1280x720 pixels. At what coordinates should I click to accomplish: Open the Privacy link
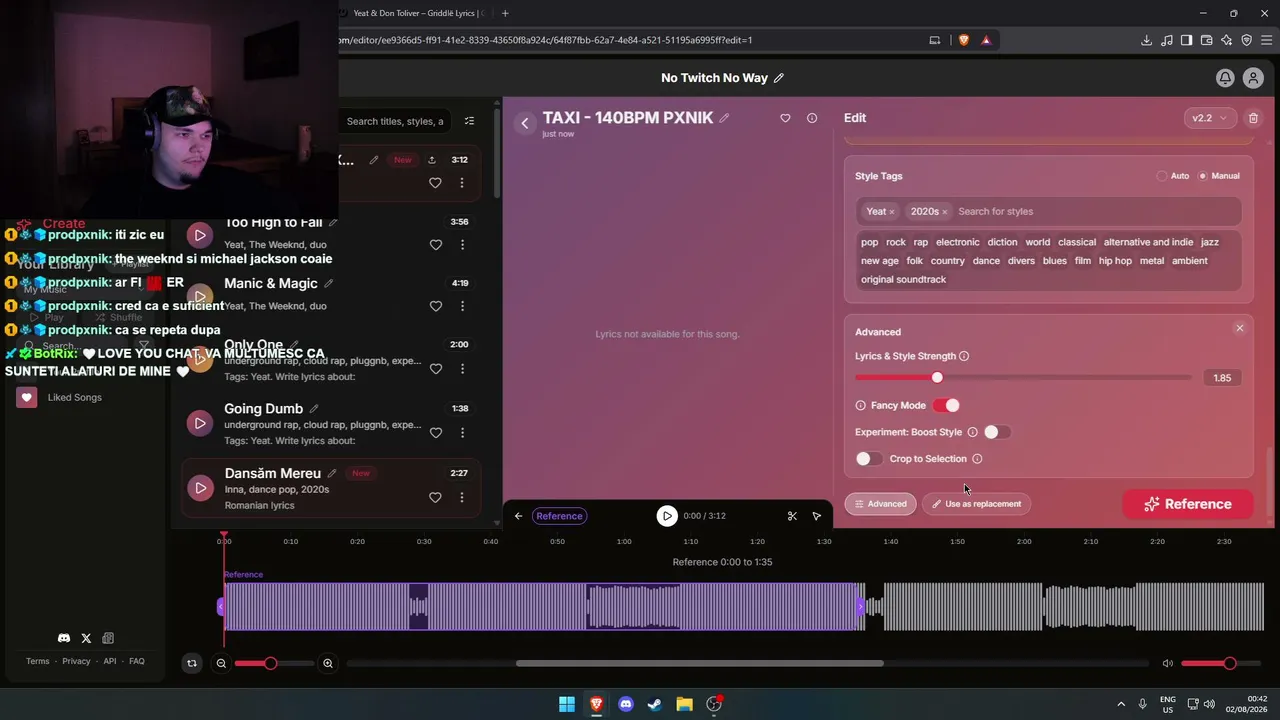coord(76,661)
